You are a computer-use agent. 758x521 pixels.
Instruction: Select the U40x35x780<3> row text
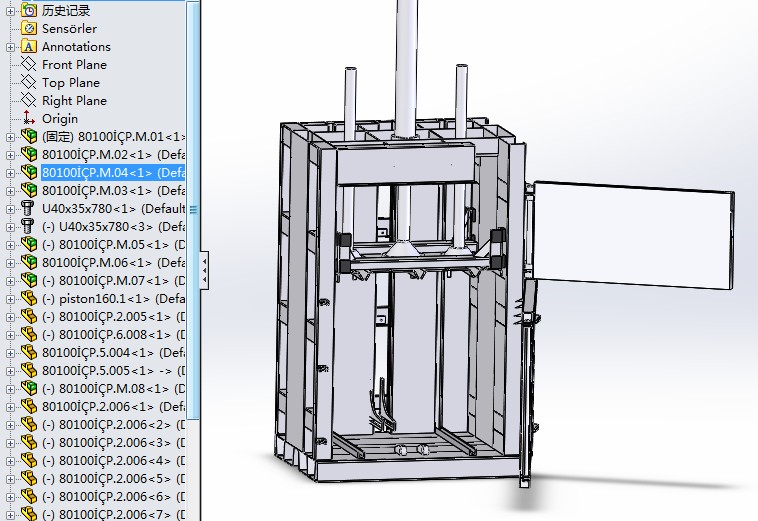pyautogui.click(x=113, y=227)
